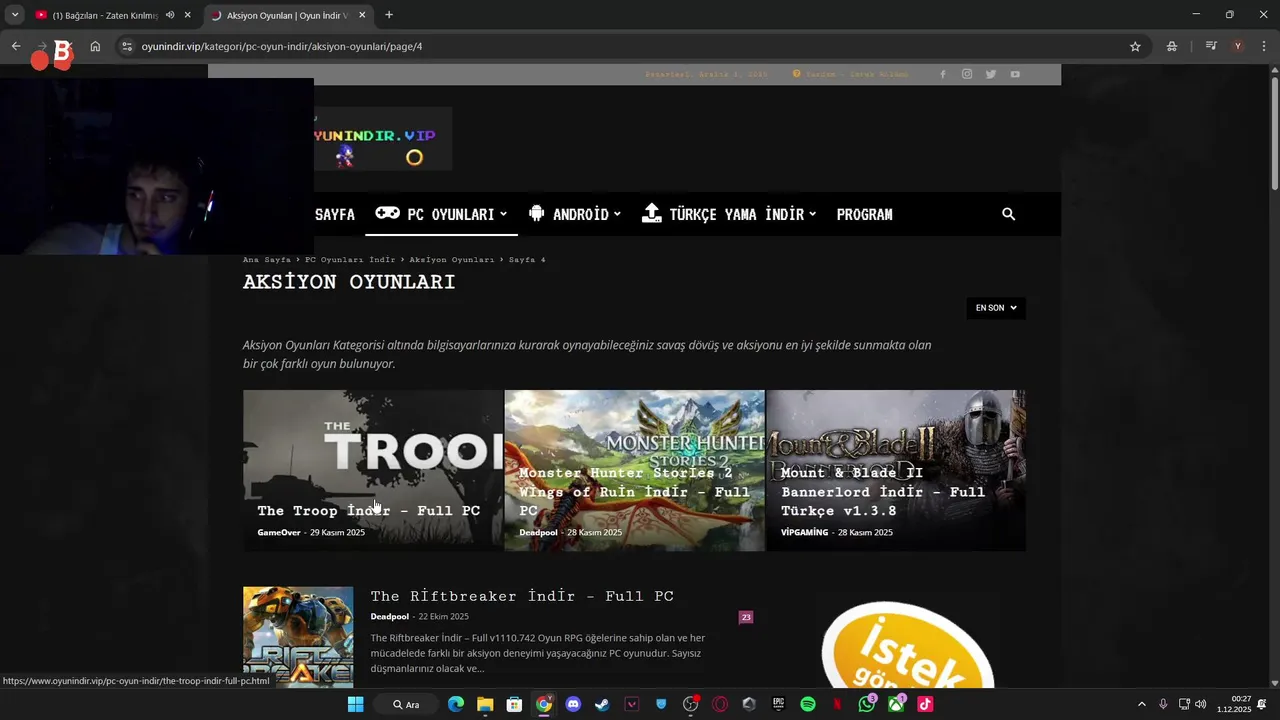Click the oyunindir.vip site logo
The height and width of the screenshot is (720, 1280).
pyautogui.click(x=383, y=139)
